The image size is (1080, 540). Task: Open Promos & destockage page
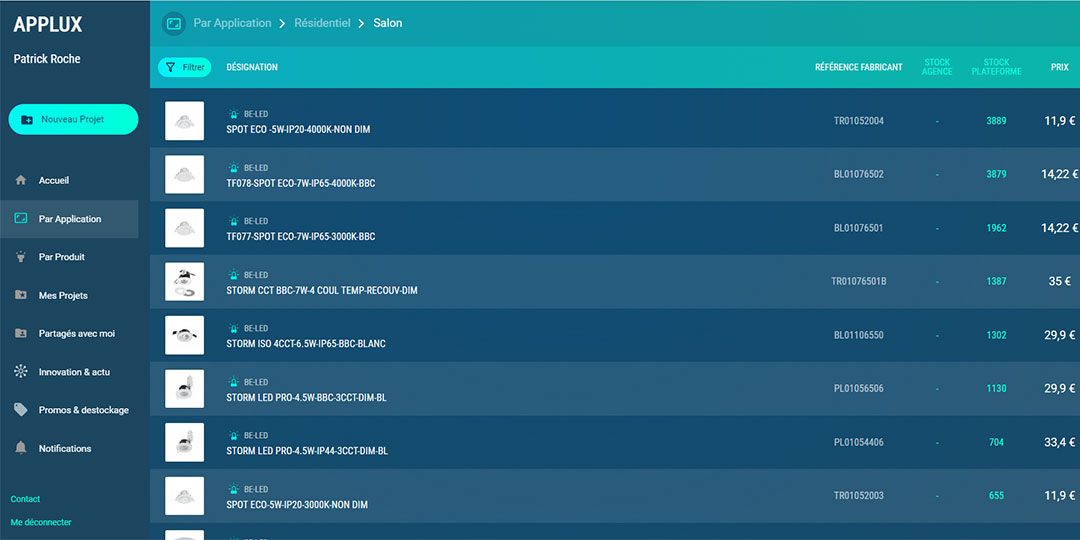coord(69,410)
